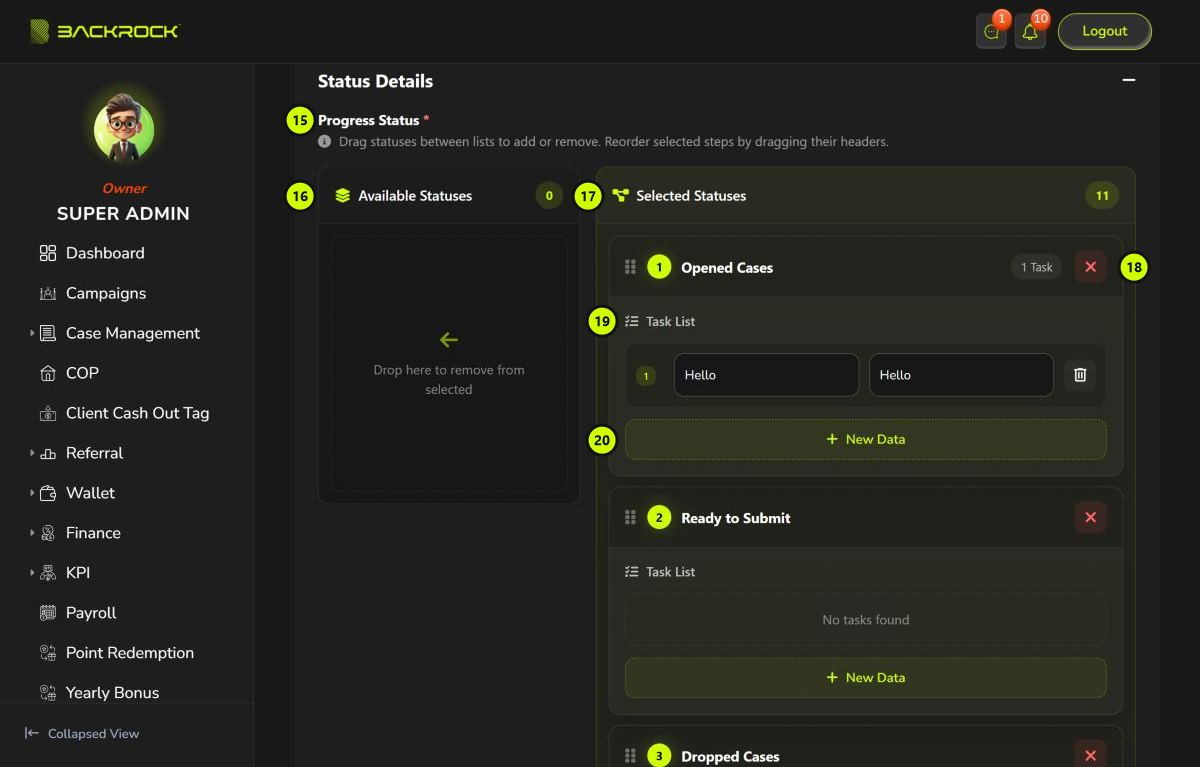Click the 1 Task badge on Opened Cases
Viewport: 1200px width, 767px height.
[x=1036, y=267]
